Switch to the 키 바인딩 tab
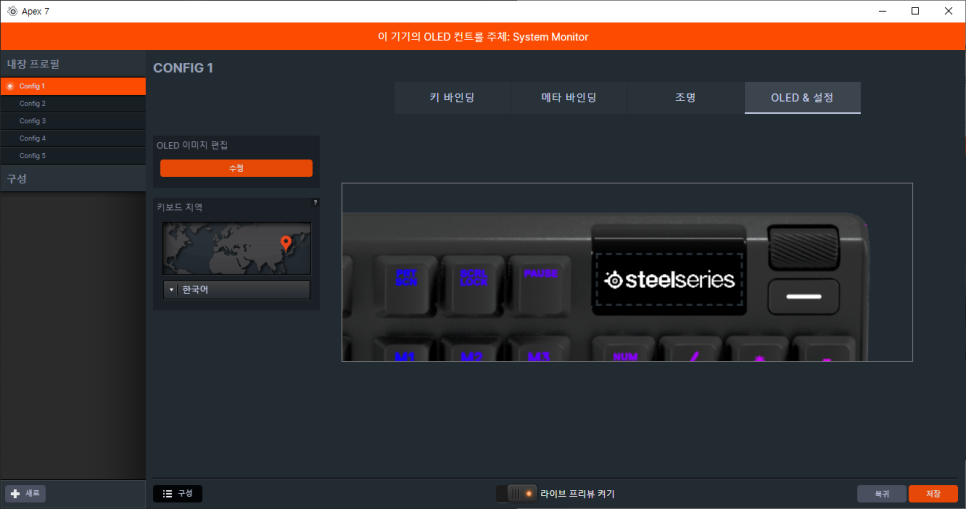Viewport: 966px width, 509px height. coord(452,97)
